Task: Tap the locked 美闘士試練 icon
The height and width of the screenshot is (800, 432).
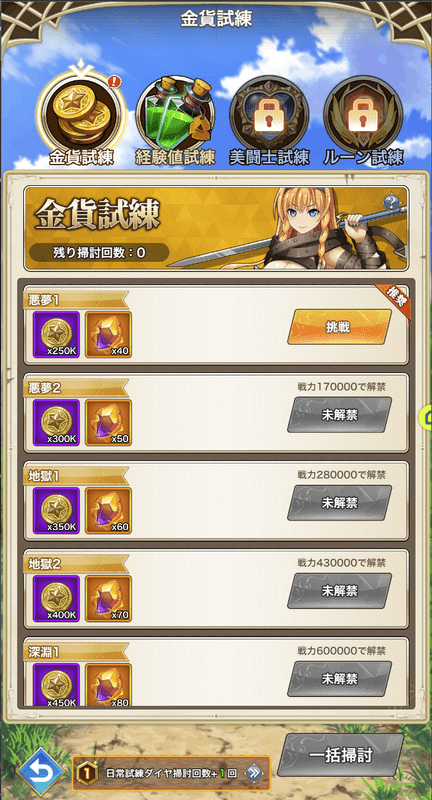Action: click(x=269, y=114)
